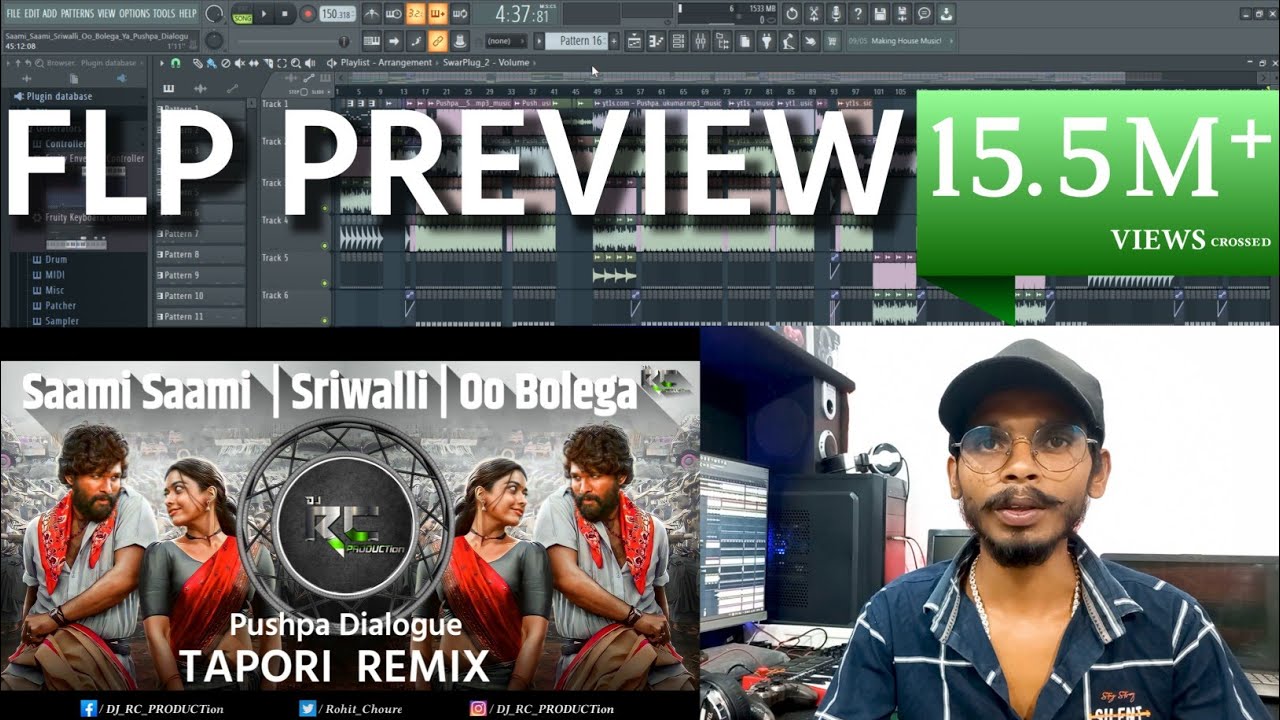
Task: Adjust the main pitch knob
Action: click(x=214, y=41)
